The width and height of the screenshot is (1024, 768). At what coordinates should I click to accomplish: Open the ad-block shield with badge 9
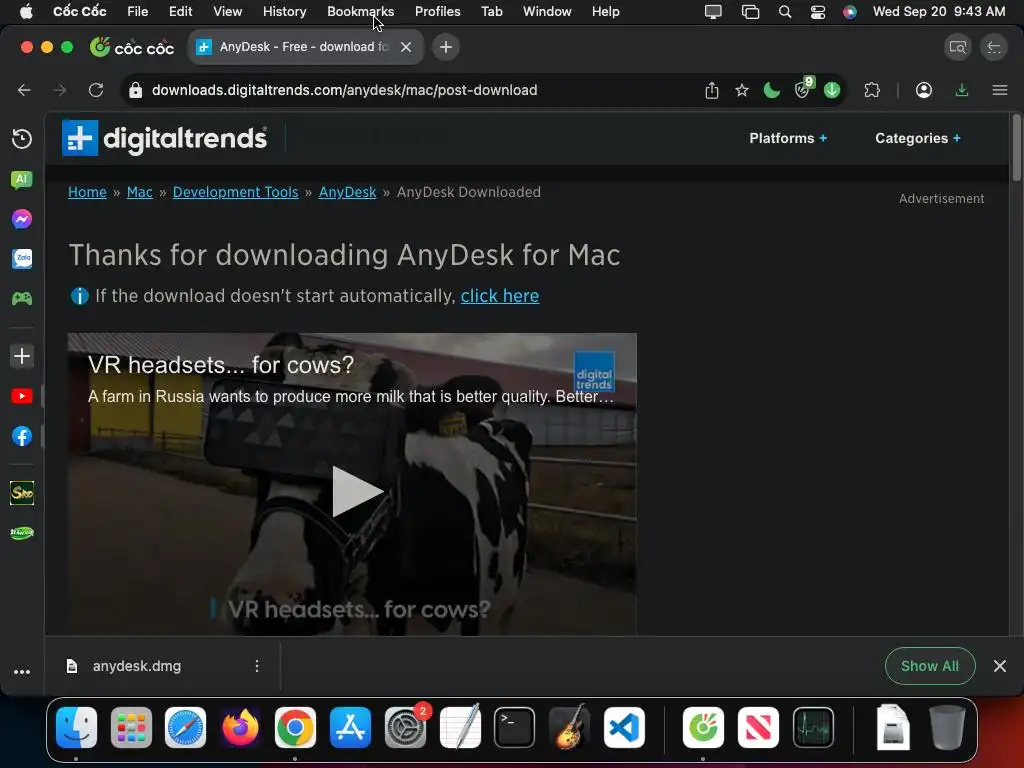[x=803, y=88]
